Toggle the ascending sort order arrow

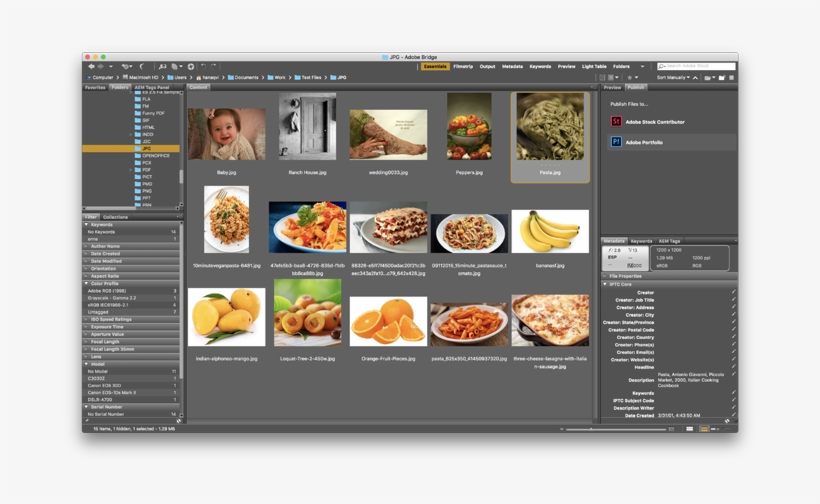(x=695, y=78)
